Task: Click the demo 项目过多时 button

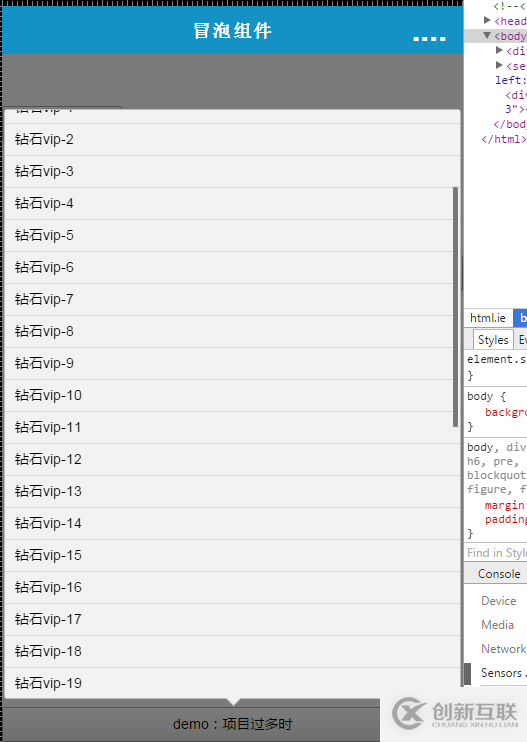Action: 232,724
